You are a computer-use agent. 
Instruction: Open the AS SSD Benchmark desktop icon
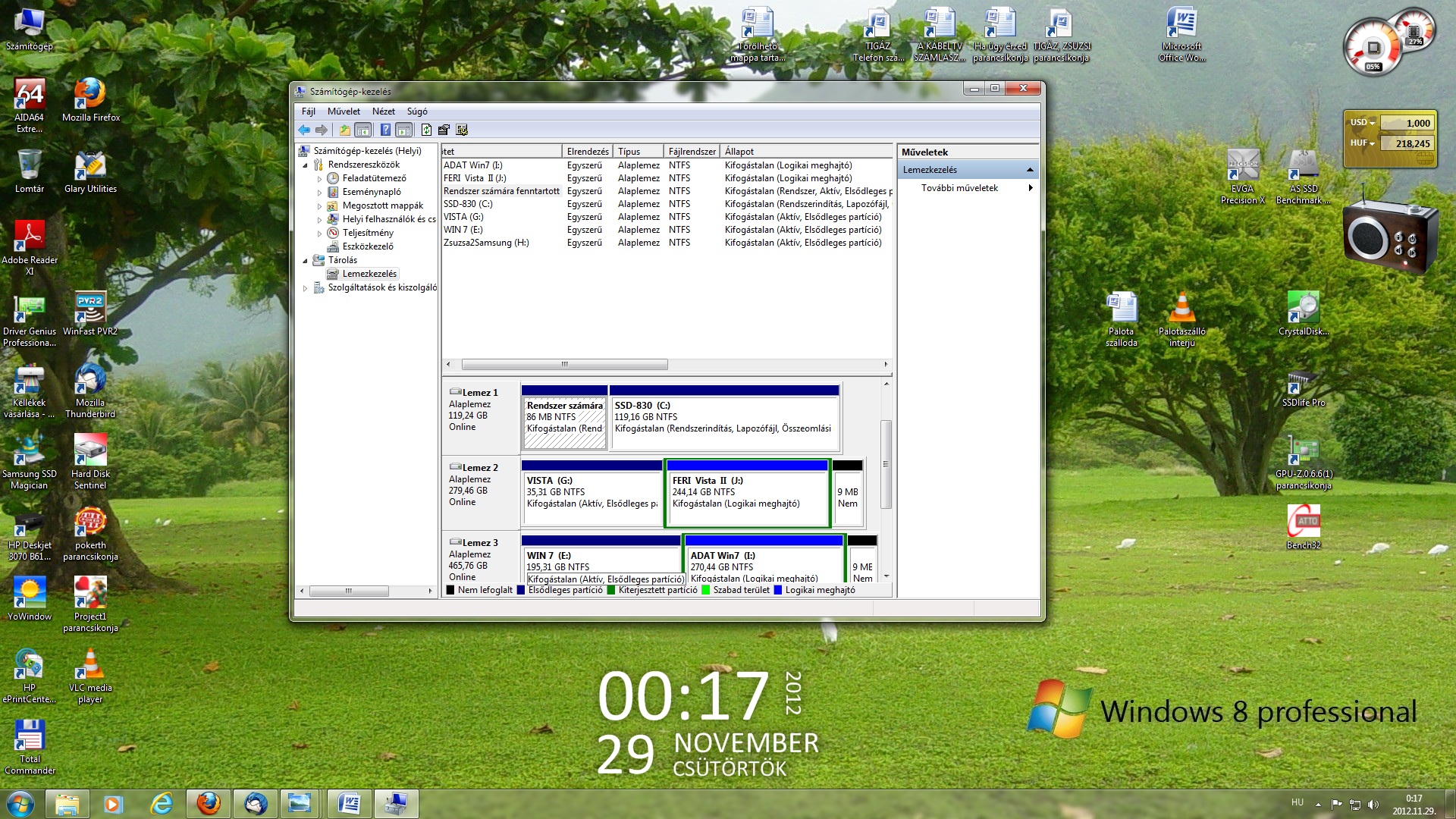[1304, 177]
